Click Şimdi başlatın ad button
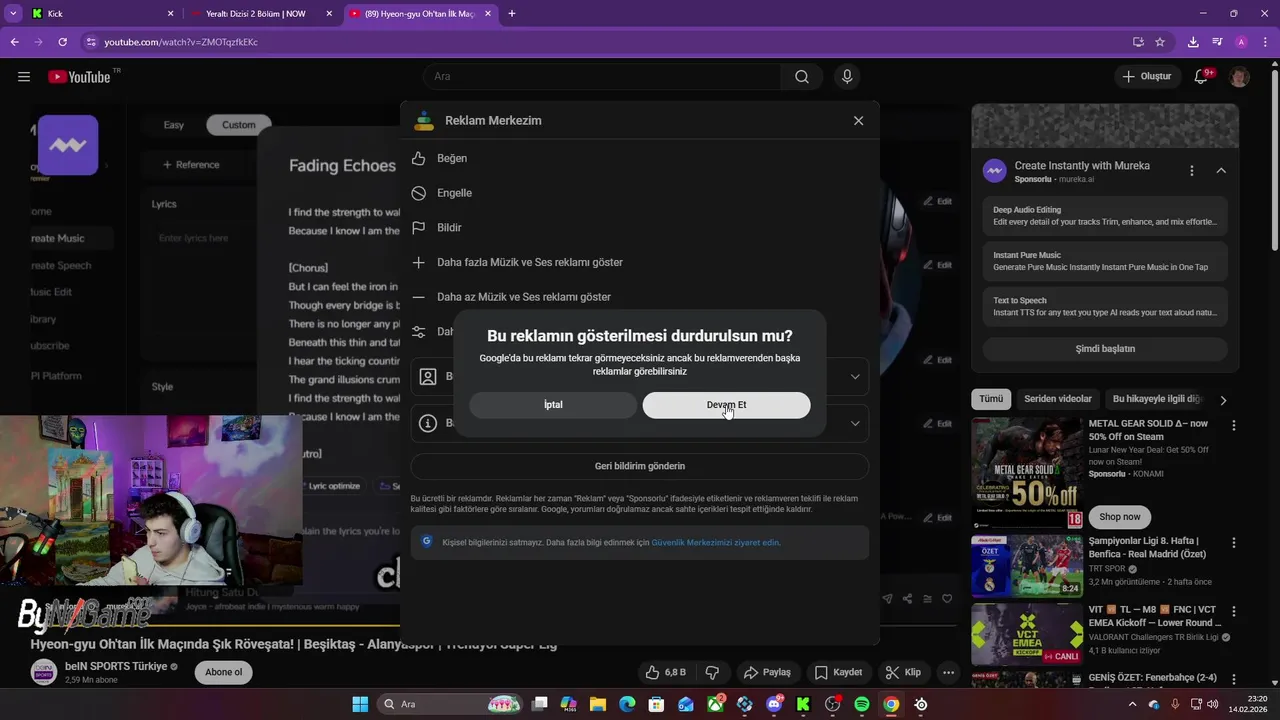This screenshot has width=1280, height=720. (1105, 349)
